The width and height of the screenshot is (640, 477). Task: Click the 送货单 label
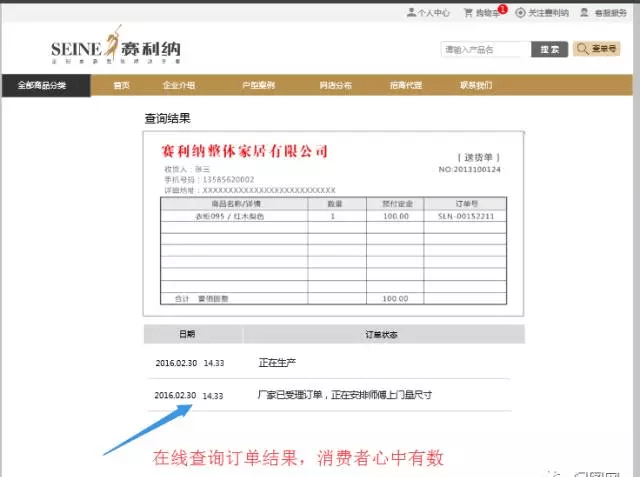pyautogui.click(x=478, y=158)
